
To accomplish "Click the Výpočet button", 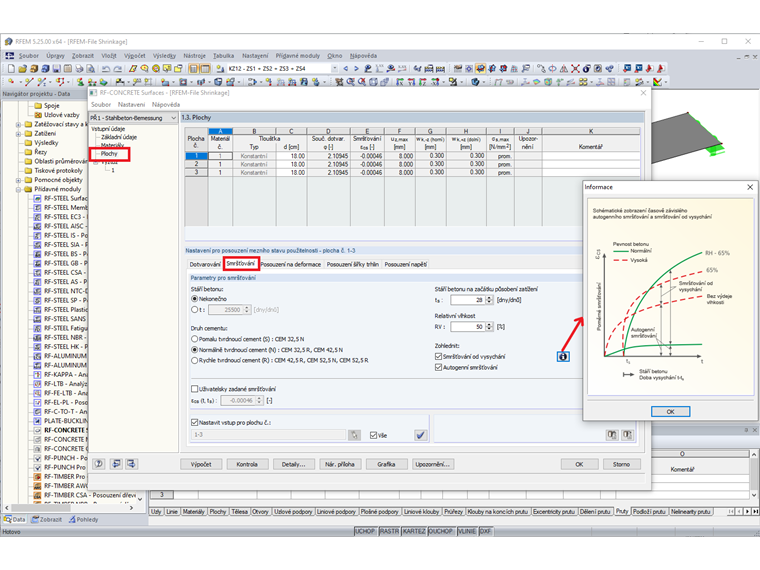I will pyautogui.click(x=201, y=464).
